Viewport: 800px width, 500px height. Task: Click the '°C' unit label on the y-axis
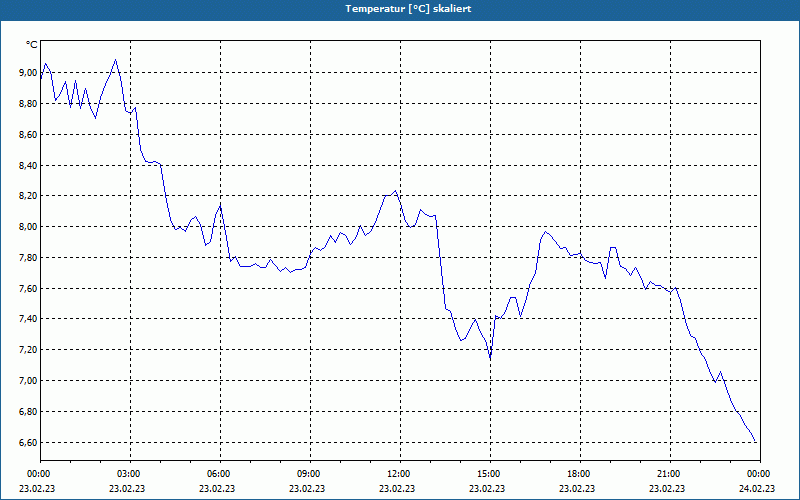click(x=32, y=45)
